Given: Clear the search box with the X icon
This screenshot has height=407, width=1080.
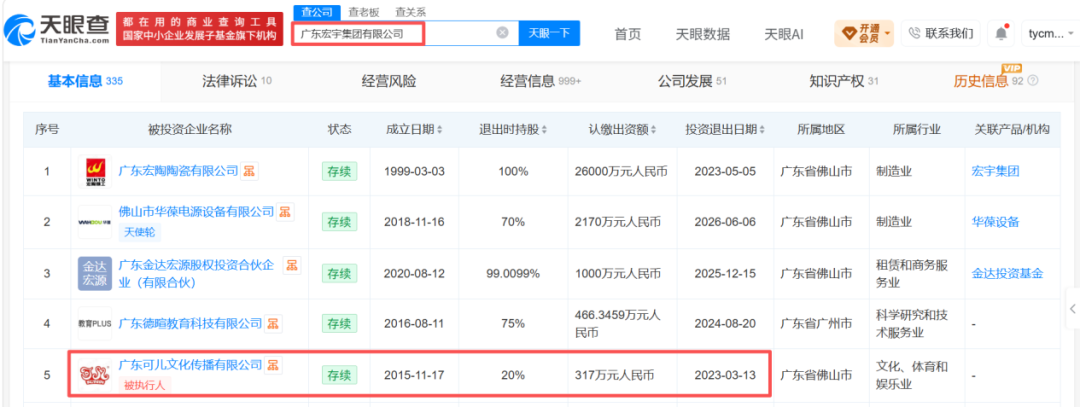Looking at the screenshot, I should point(503,32).
